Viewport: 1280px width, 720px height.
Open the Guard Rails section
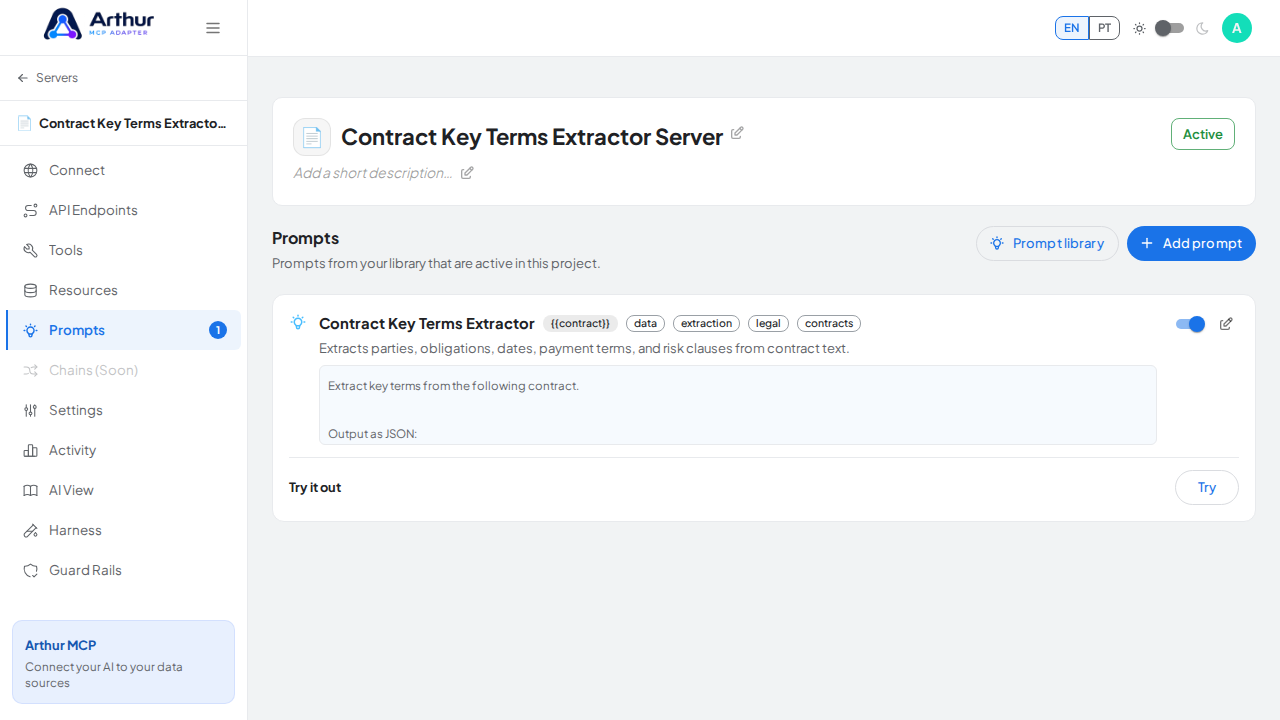click(123, 570)
